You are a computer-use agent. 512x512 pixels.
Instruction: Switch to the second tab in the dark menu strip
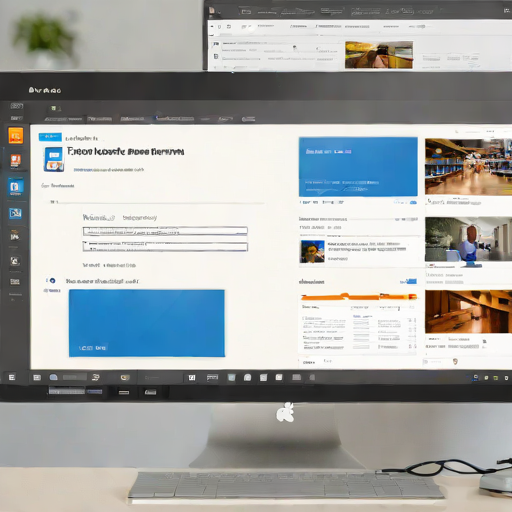pyautogui.click(x=100, y=119)
